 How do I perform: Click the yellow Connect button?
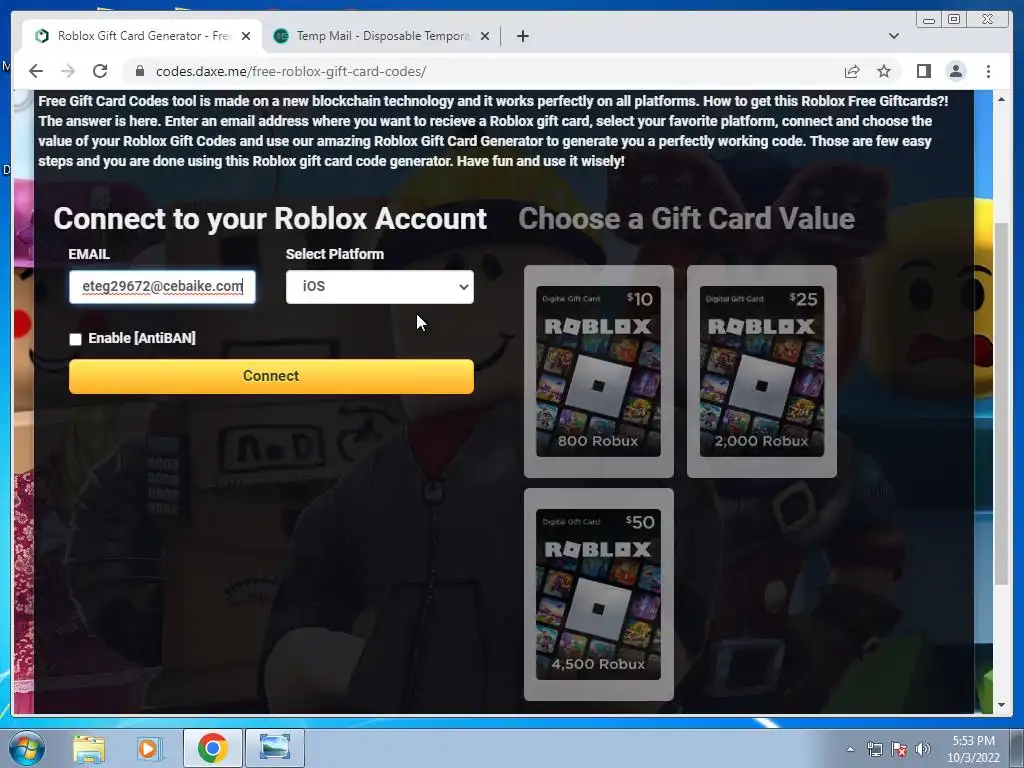[271, 376]
